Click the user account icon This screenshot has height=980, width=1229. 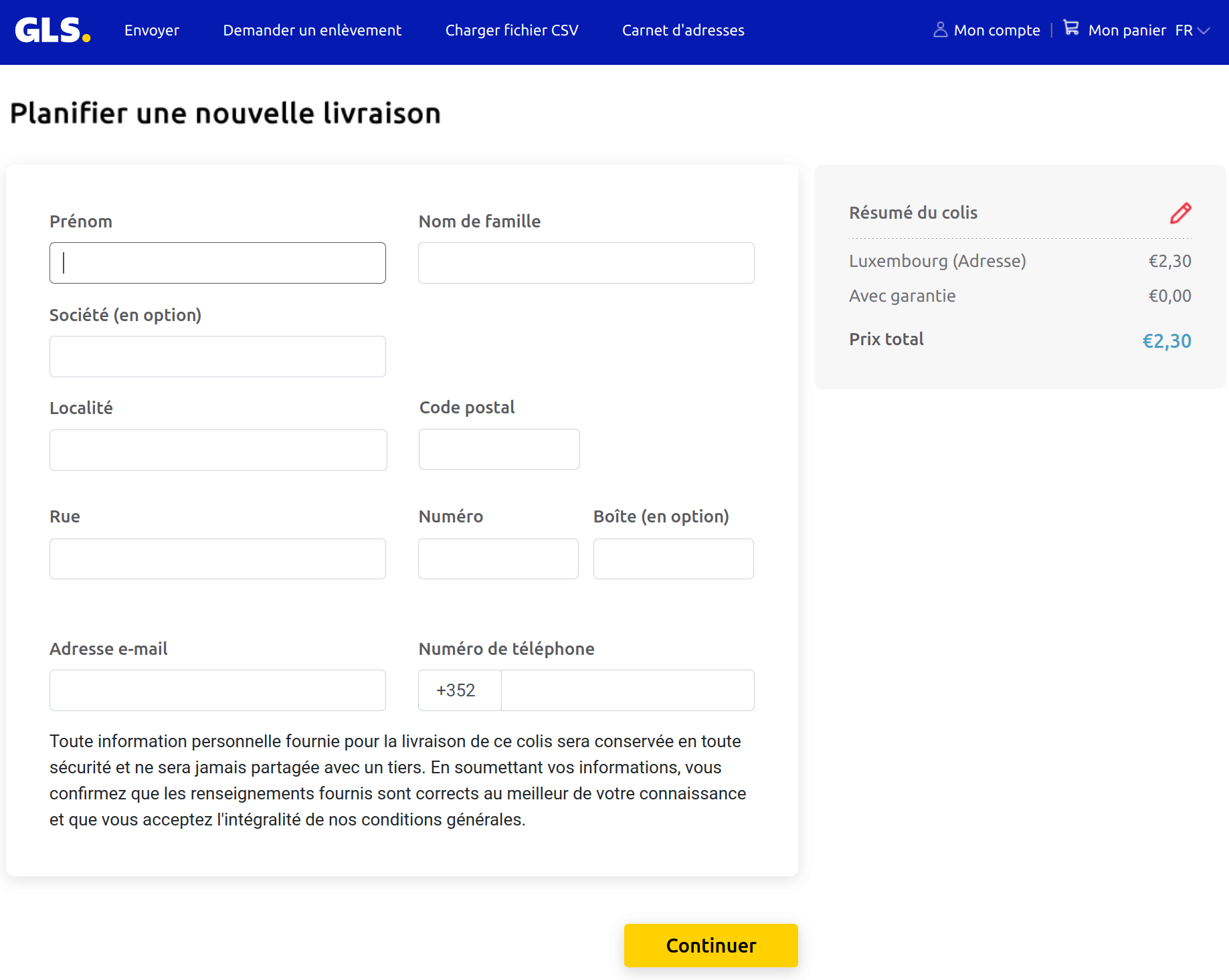coord(940,30)
